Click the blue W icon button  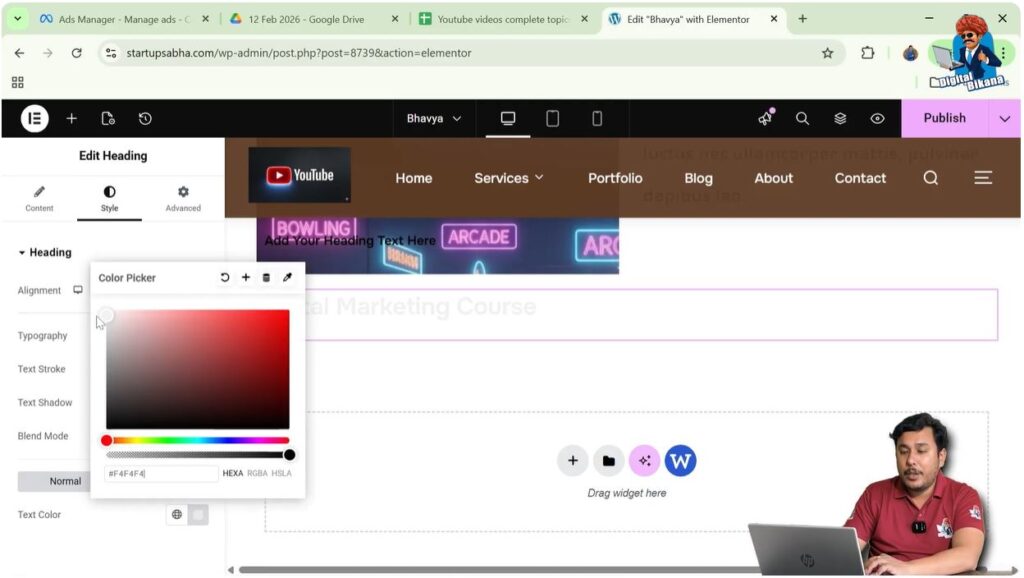pos(680,461)
